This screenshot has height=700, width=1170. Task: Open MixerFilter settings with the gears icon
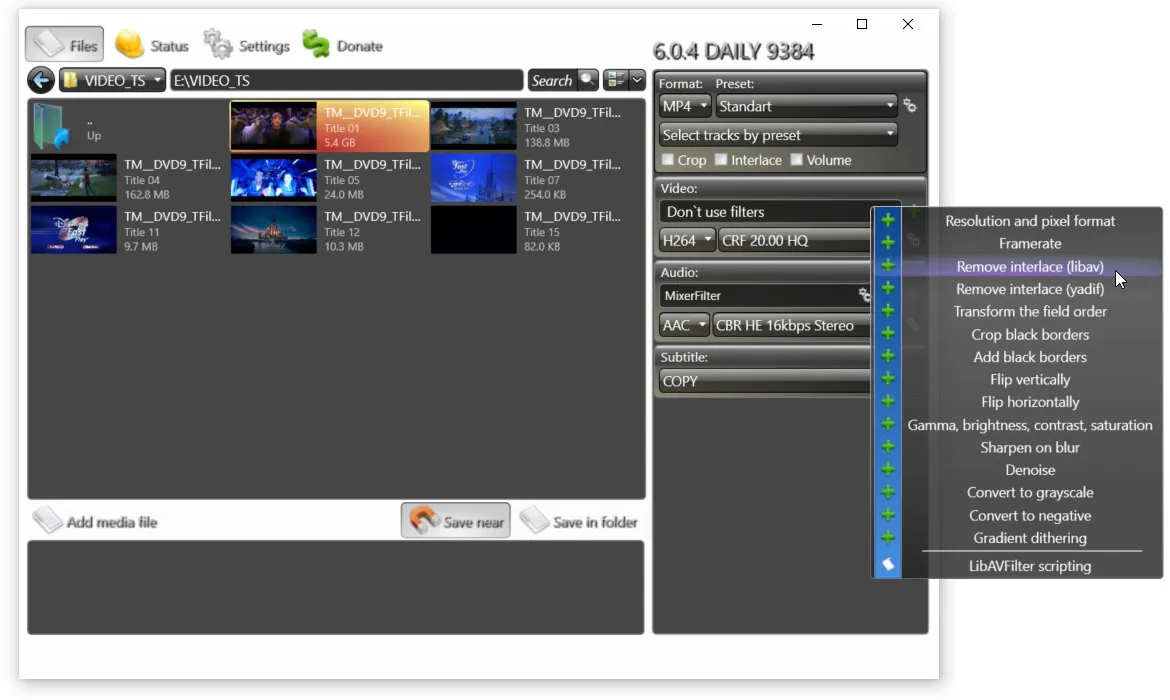click(x=864, y=295)
